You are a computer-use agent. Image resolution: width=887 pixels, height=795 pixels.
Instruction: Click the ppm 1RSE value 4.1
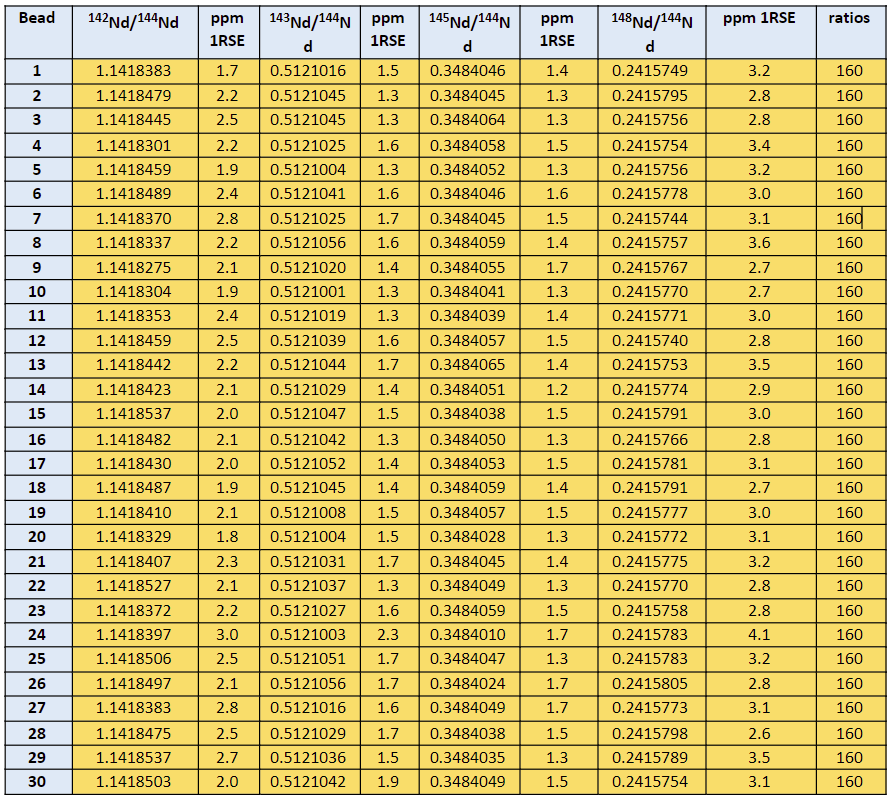click(761, 634)
